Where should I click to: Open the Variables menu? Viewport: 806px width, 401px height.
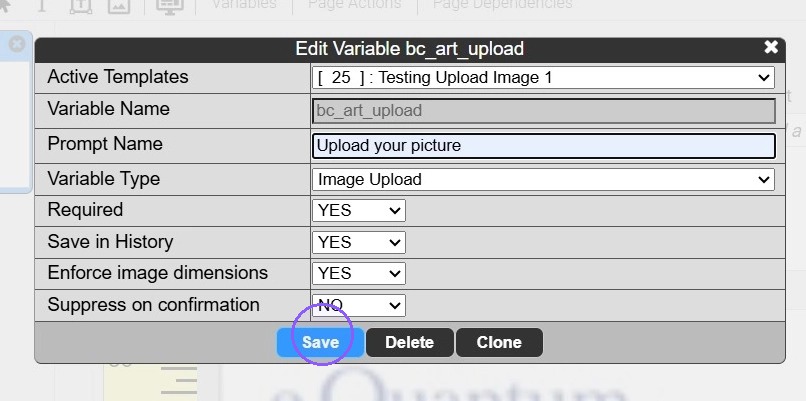point(244,5)
